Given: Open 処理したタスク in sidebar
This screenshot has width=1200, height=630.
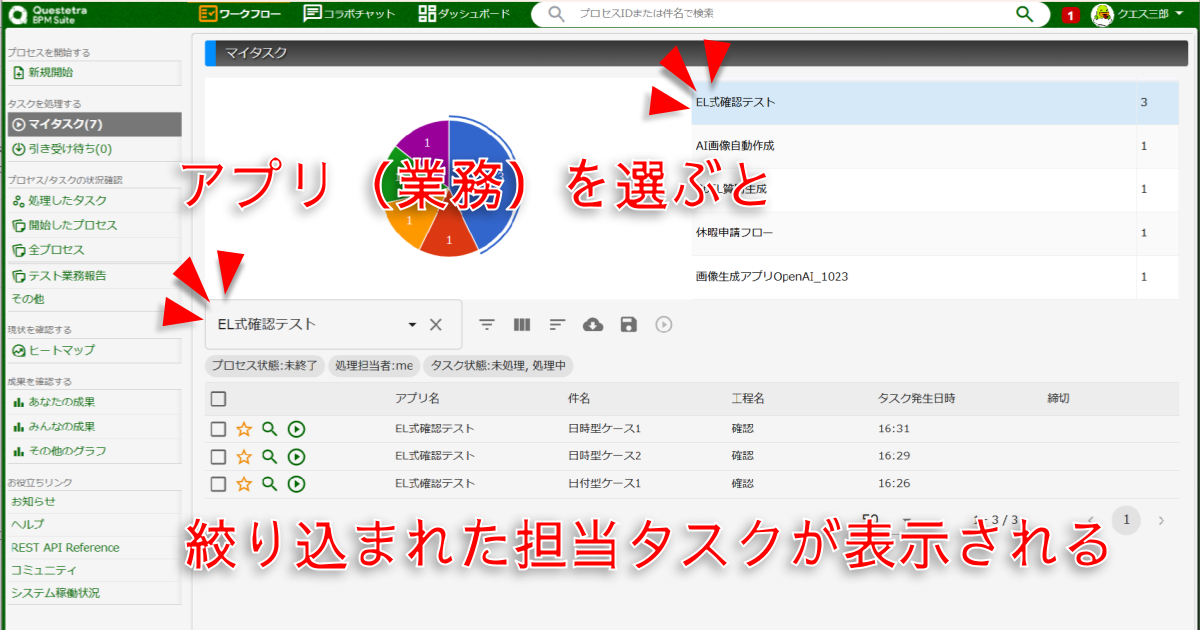Looking at the screenshot, I should point(93,201).
